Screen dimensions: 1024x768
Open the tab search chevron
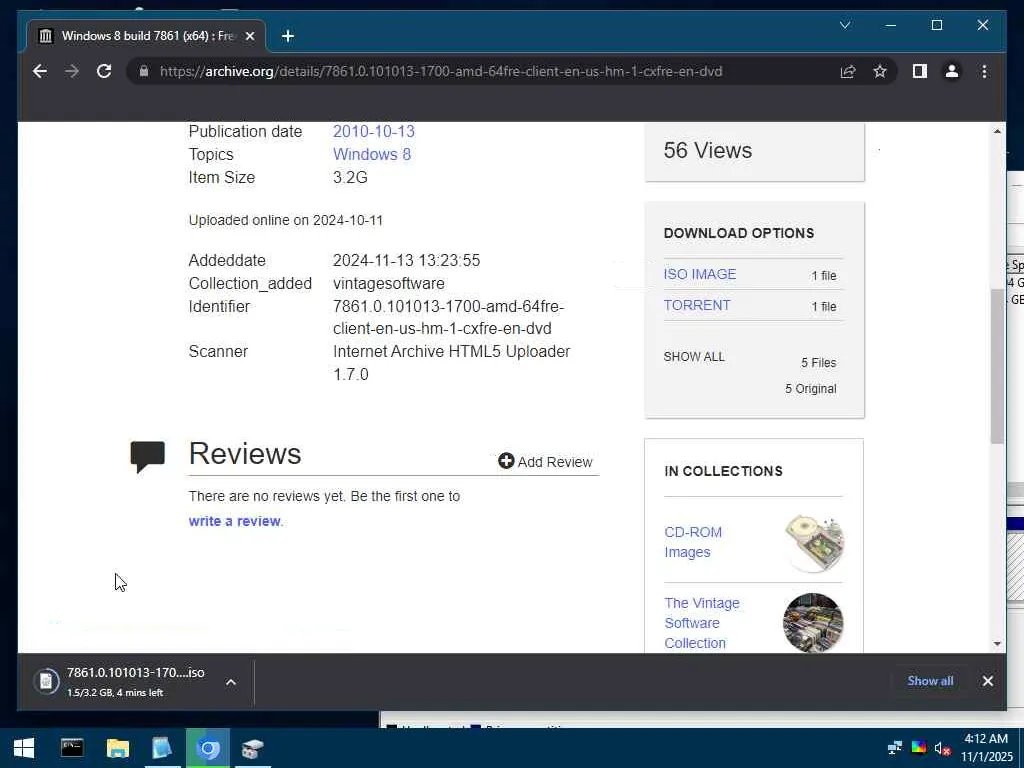click(x=844, y=25)
